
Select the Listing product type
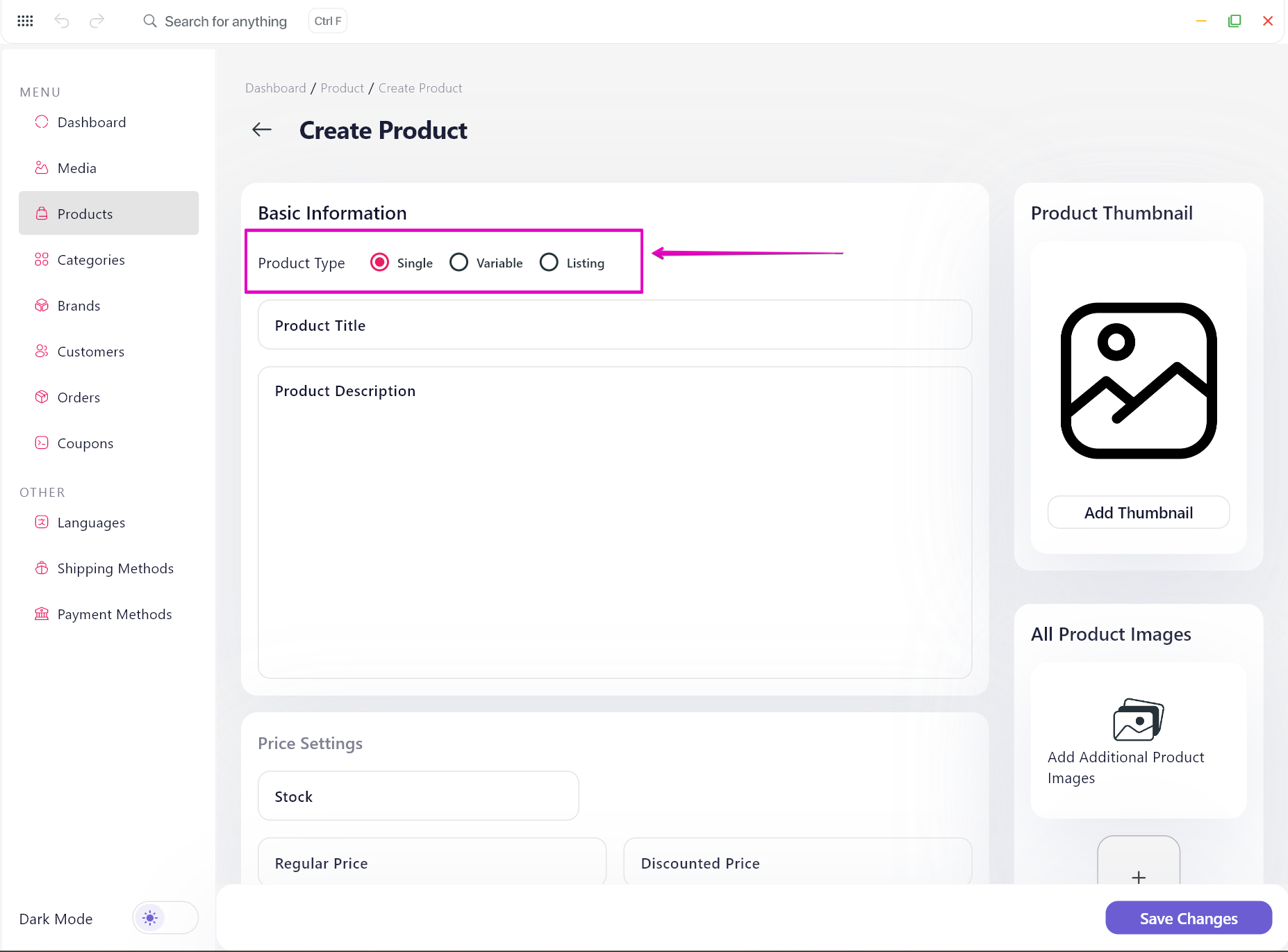(x=549, y=262)
